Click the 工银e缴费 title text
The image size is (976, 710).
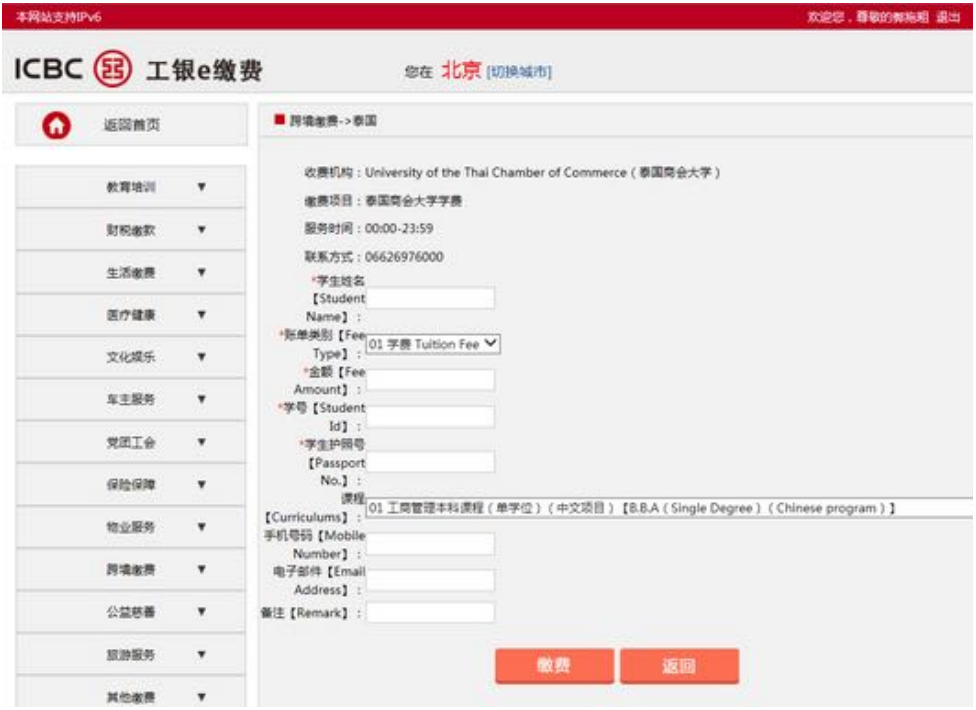tap(205, 70)
